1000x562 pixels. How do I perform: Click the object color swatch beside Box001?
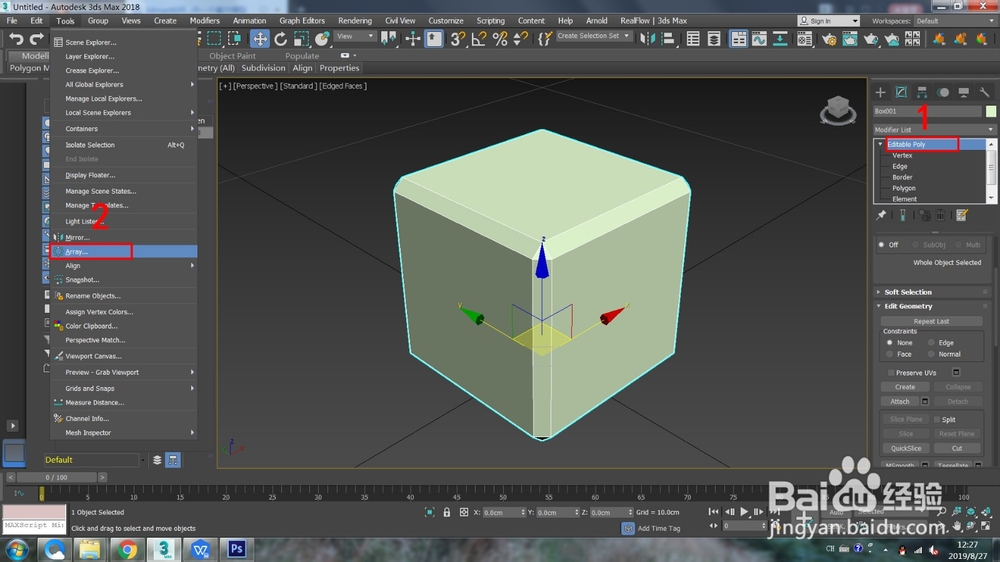click(990, 111)
